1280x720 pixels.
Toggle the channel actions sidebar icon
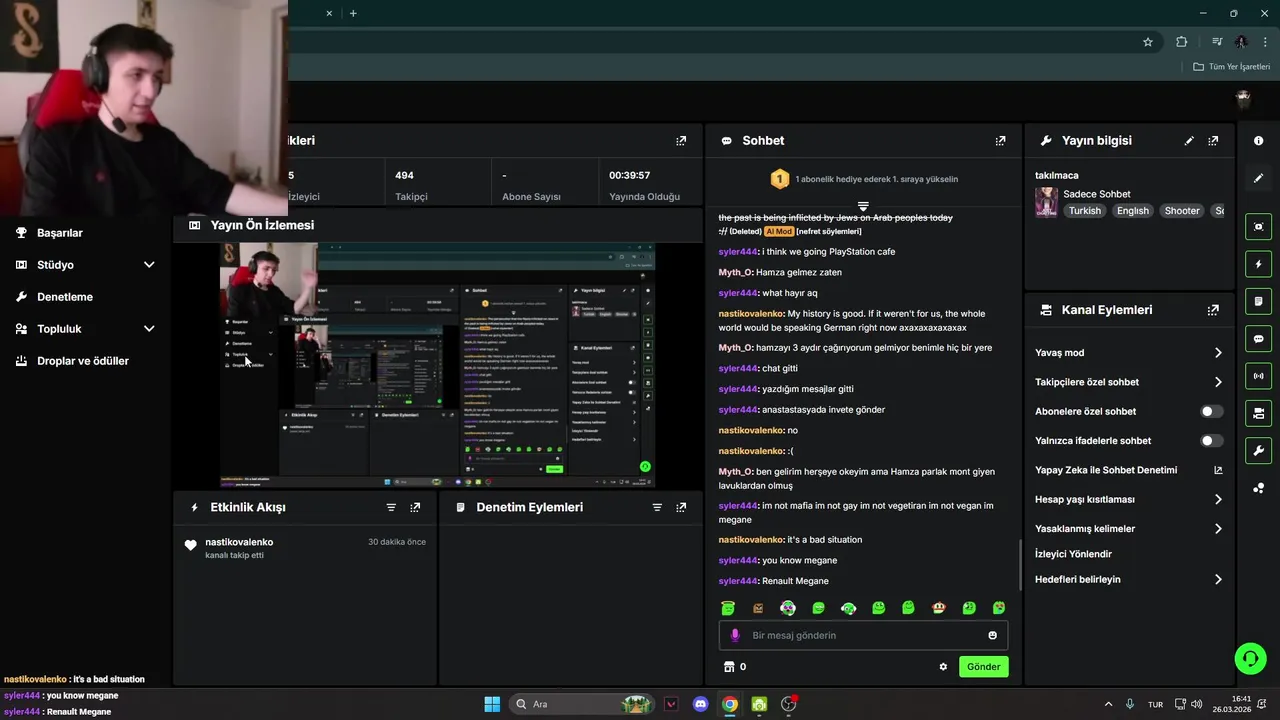point(1258,413)
